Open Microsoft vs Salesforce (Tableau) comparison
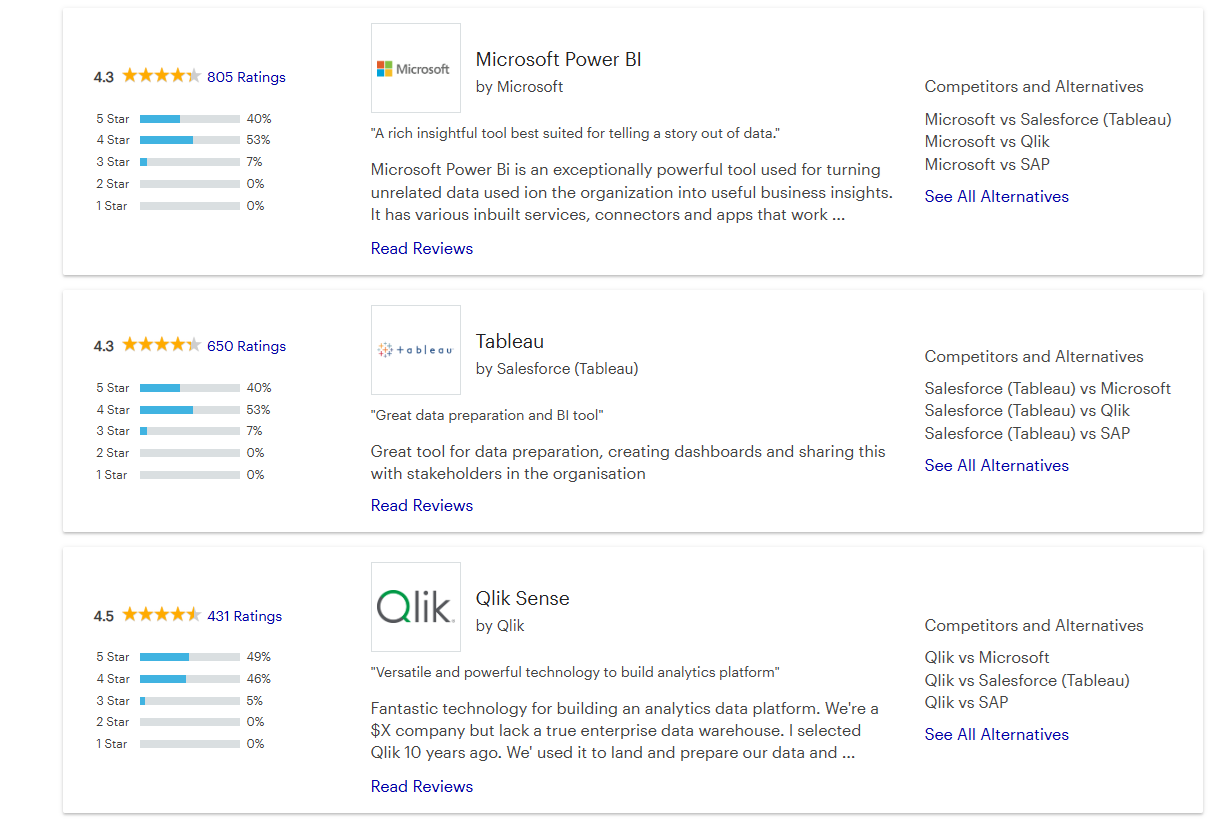The image size is (1221, 820). coord(1048,119)
